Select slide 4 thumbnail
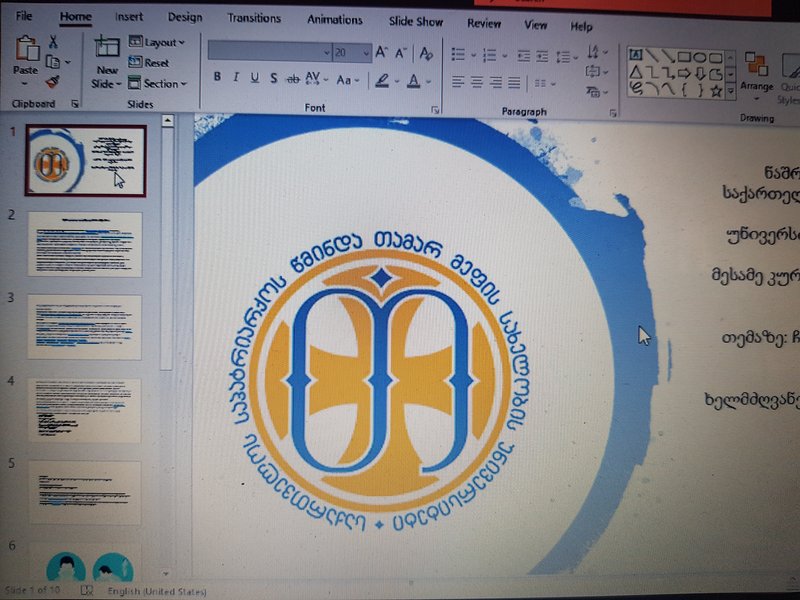Viewport: 800px width, 600px height. click(x=85, y=410)
